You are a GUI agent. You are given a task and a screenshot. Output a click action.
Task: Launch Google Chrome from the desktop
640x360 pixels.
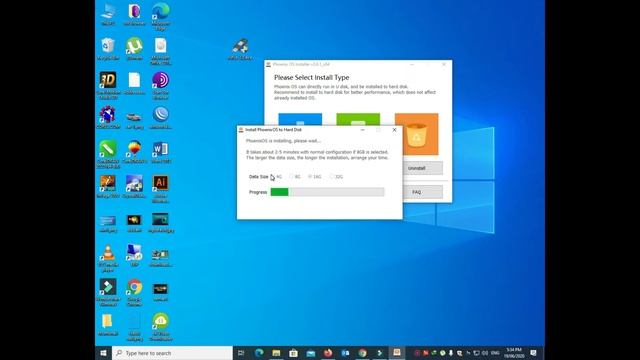click(x=134, y=292)
